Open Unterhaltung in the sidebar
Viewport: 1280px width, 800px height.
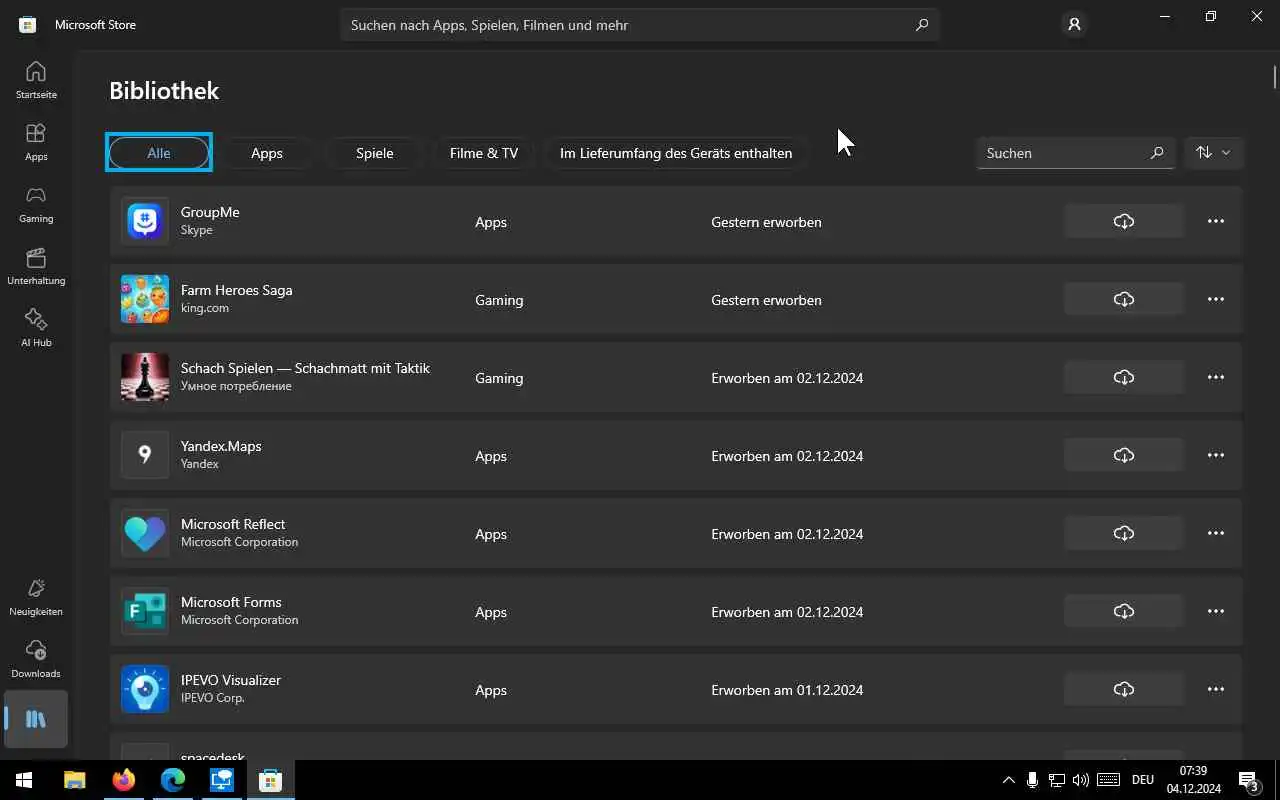click(36, 266)
